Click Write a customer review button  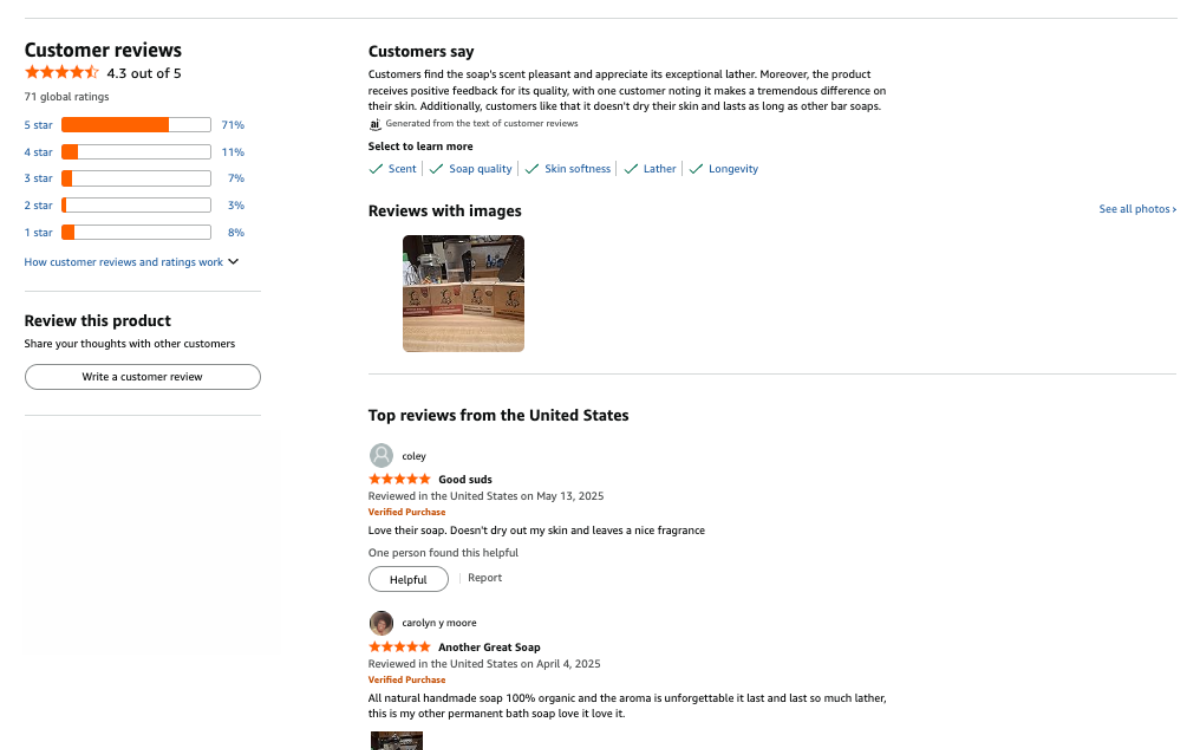[142, 377]
